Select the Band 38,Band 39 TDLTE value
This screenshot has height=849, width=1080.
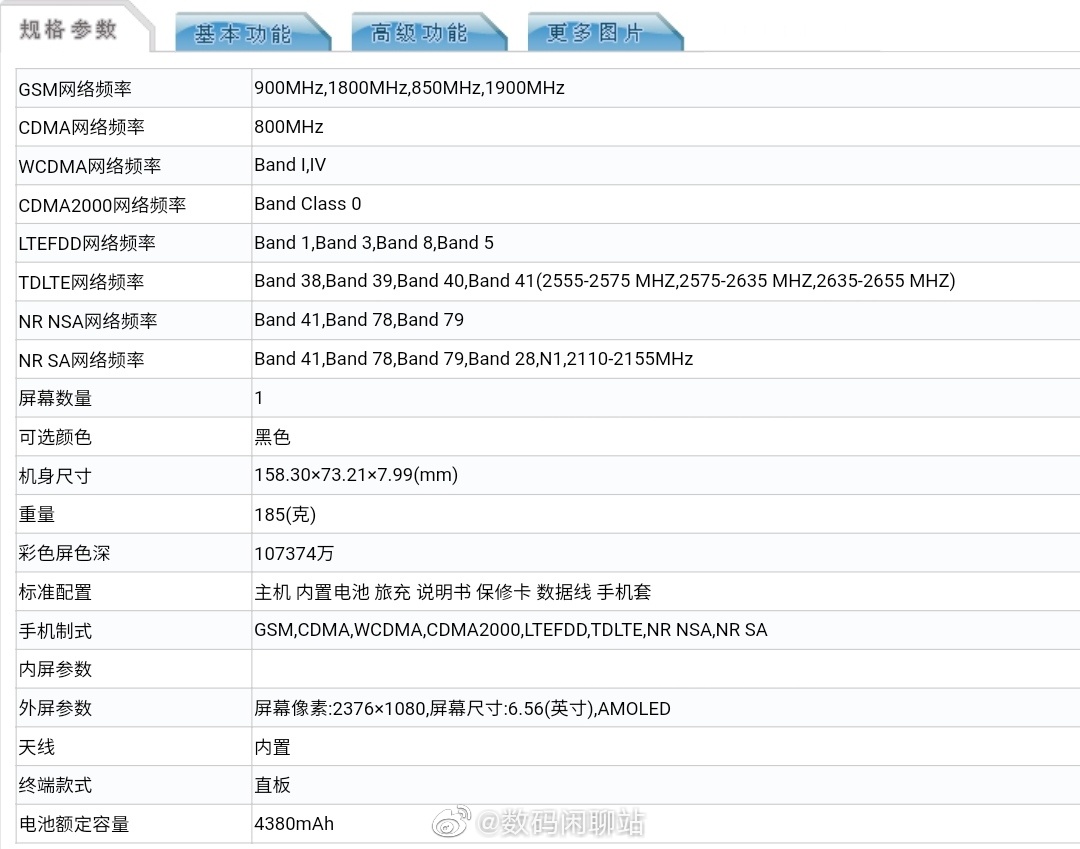(605, 281)
